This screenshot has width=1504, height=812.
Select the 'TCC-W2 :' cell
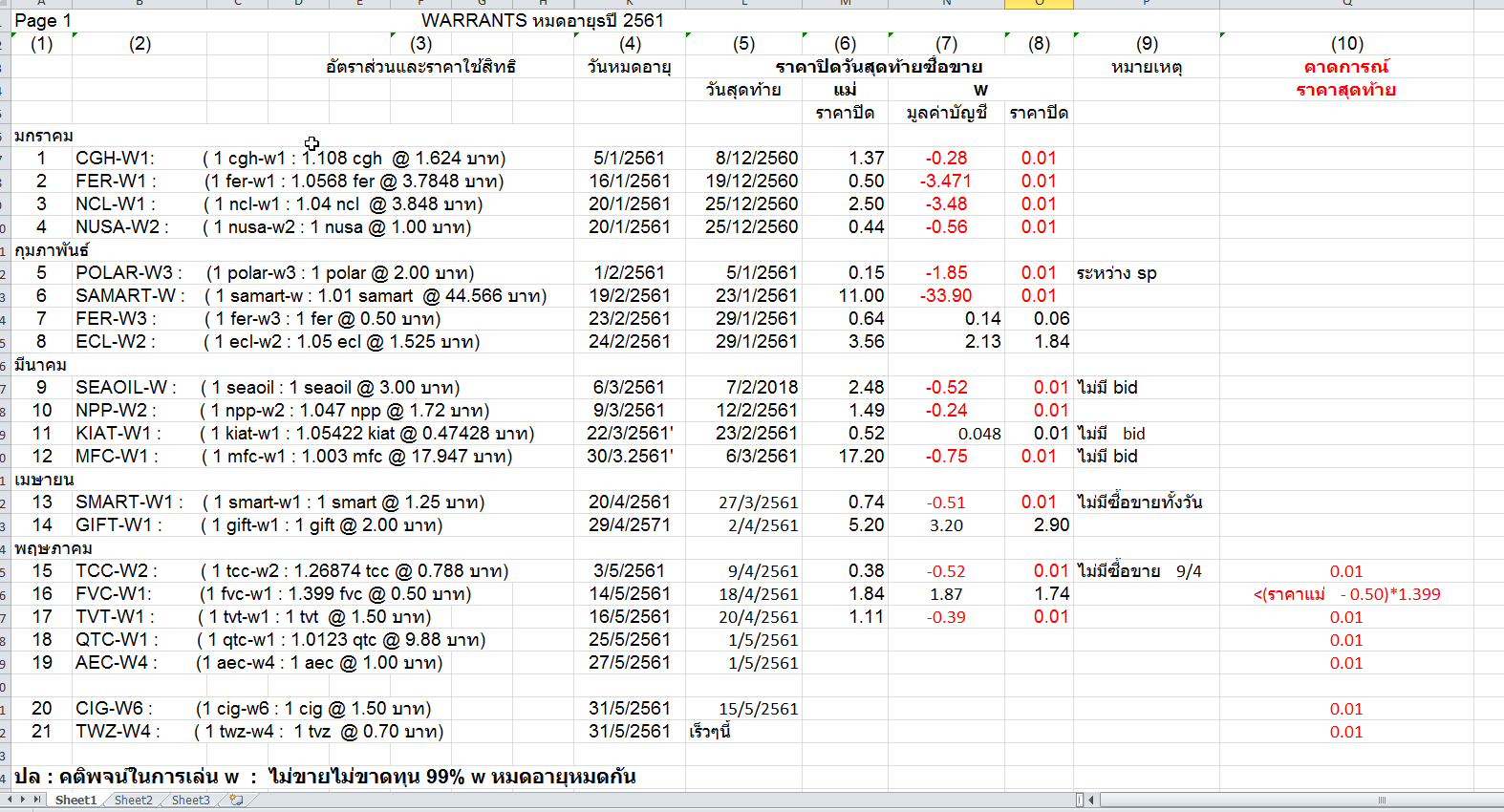point(117,570)
